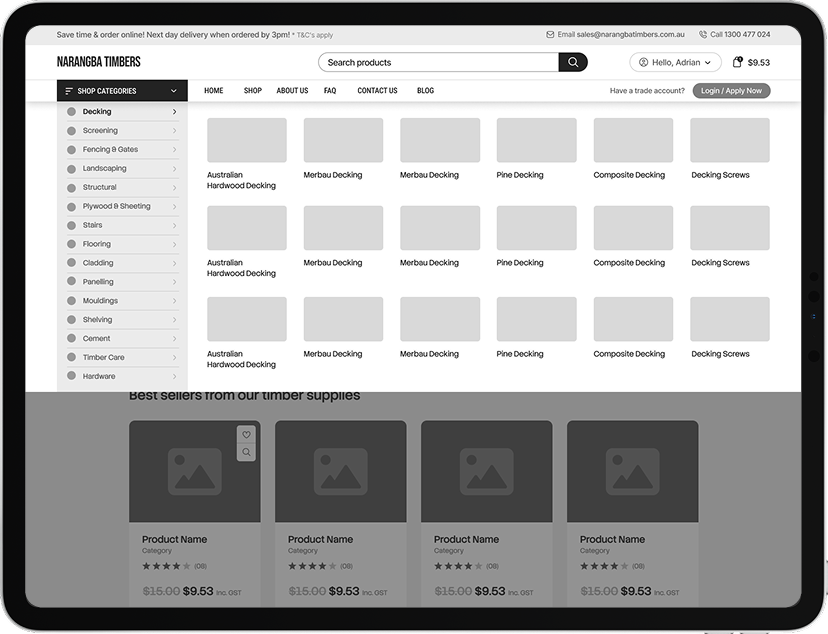The height and width of the screenshot is (634, 828).
Task: Click the phone icon next to Call 1300 477 024
Action: tap(703, 34)
